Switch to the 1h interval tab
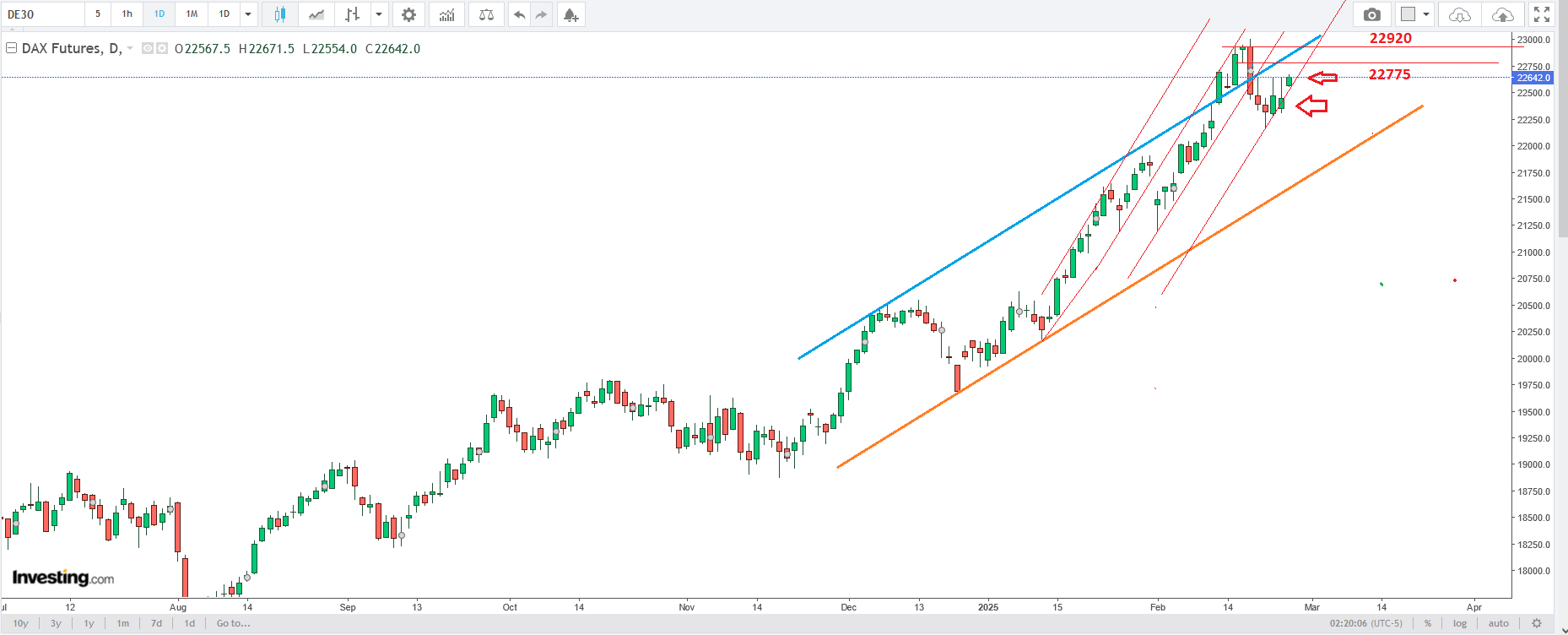Viewport: 1568px width, 635px height. click(x=127, y=14)
